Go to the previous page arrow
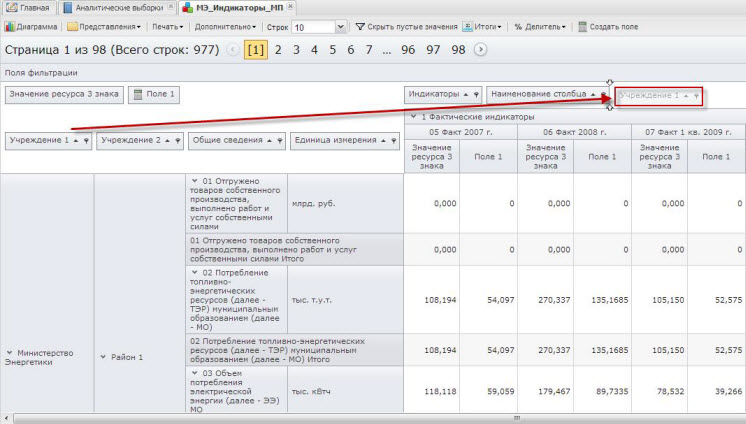This screenshot has height=424, width=746. pos(233,49)
